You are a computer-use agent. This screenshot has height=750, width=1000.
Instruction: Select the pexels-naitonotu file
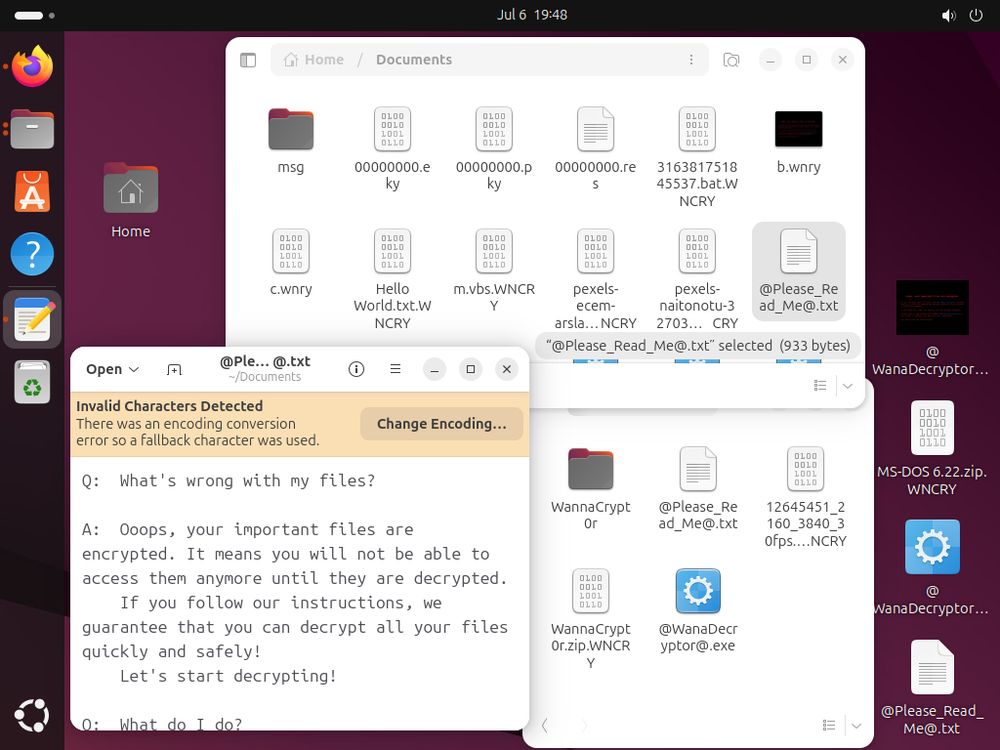click(x=697, y=279)
